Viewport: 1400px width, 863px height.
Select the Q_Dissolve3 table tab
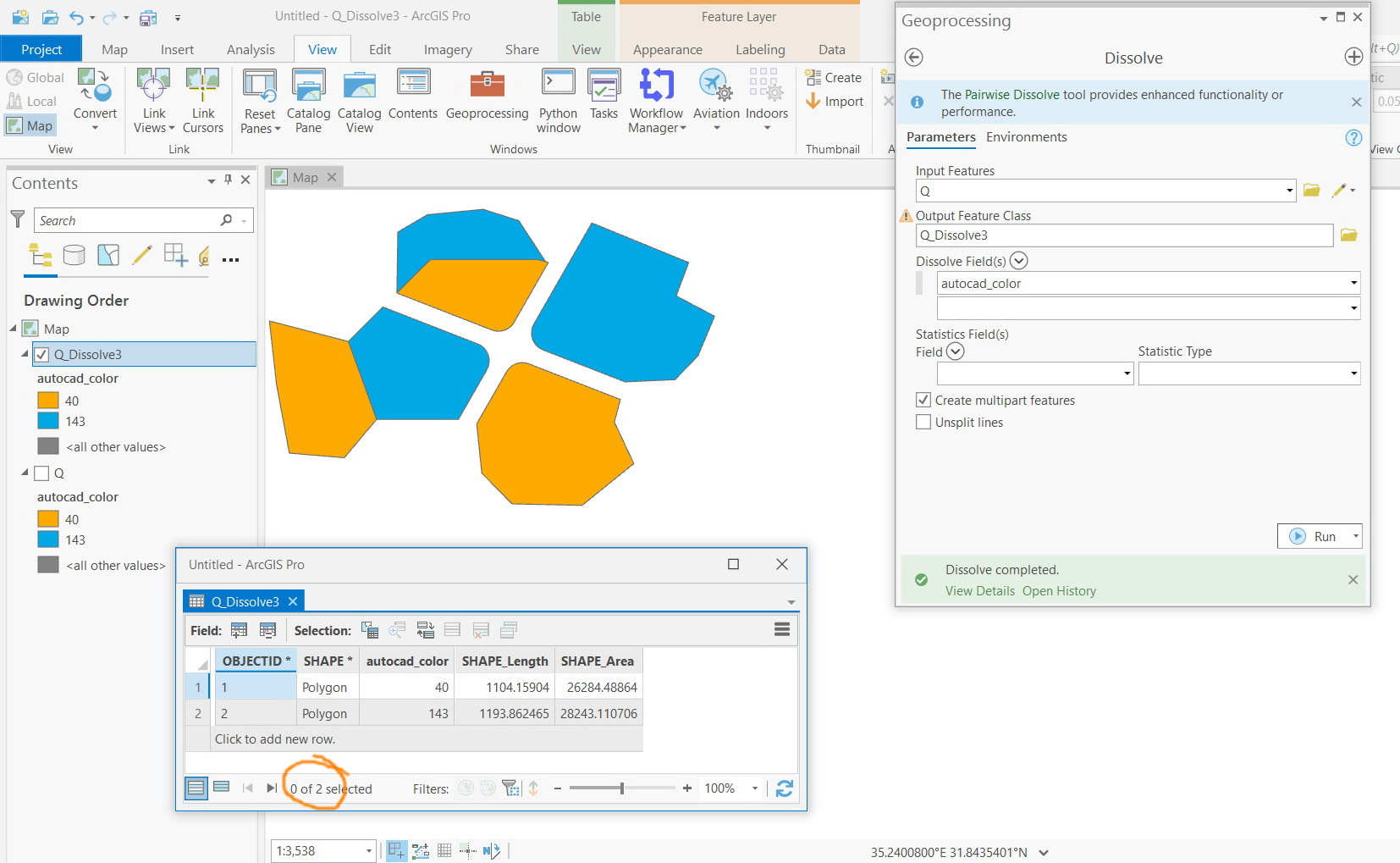click(x=244, y=601)
